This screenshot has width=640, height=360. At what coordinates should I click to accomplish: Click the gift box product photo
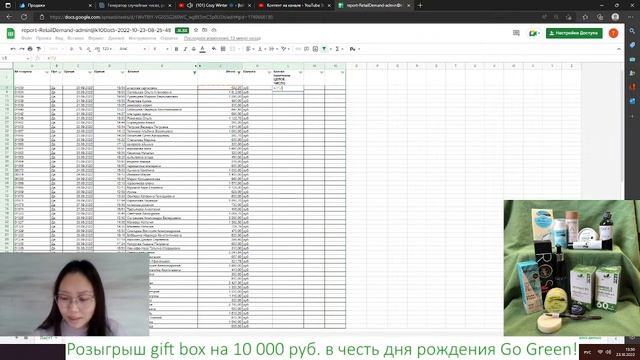click(572, 268)
